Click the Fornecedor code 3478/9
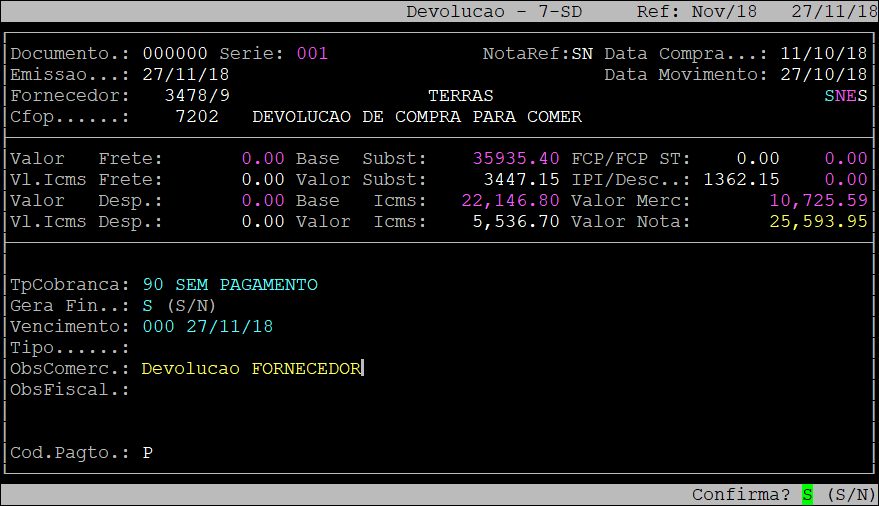879x506 pixels. [x=197, y=96]
